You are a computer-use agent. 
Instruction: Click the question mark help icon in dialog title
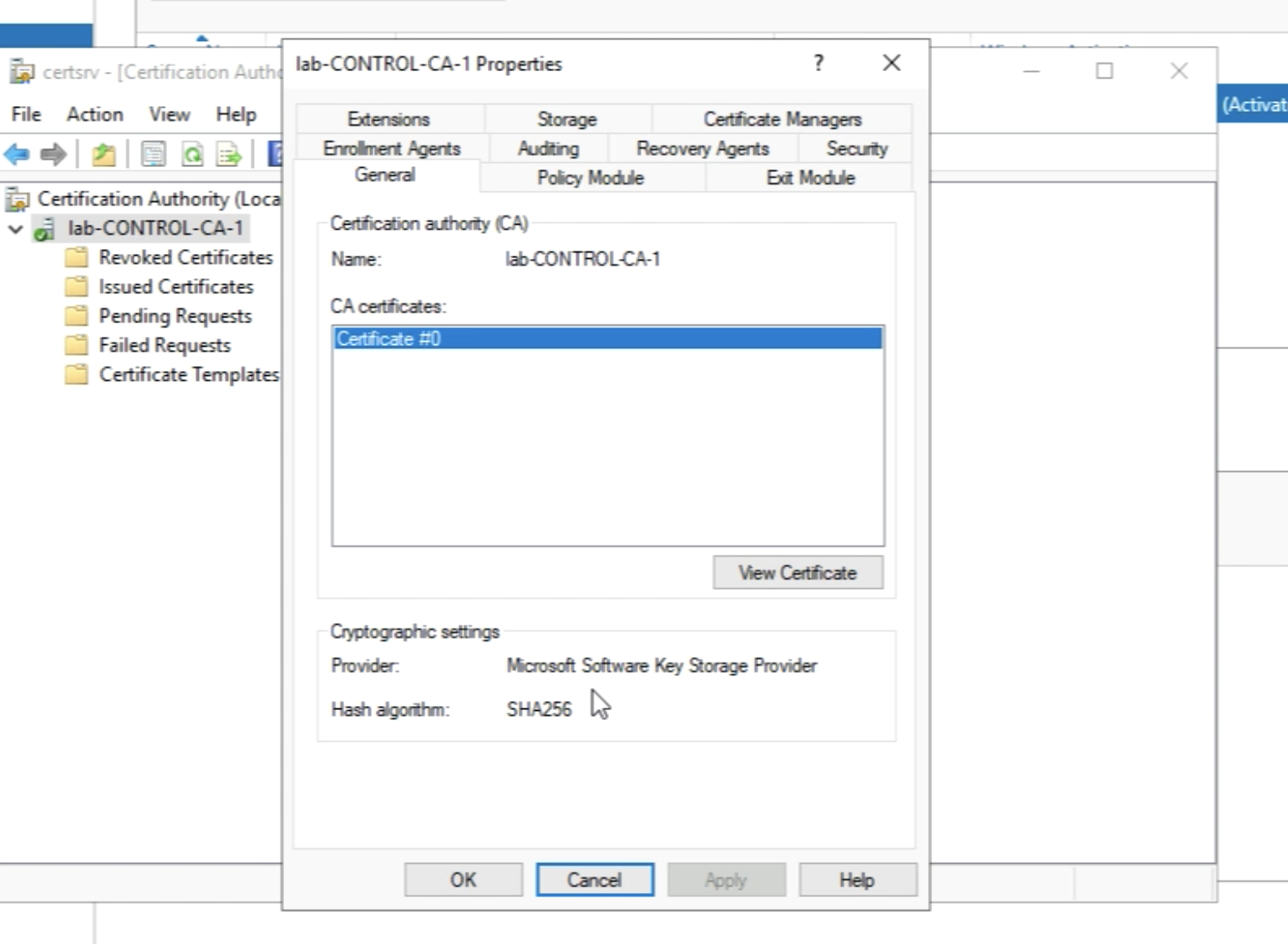819,63
